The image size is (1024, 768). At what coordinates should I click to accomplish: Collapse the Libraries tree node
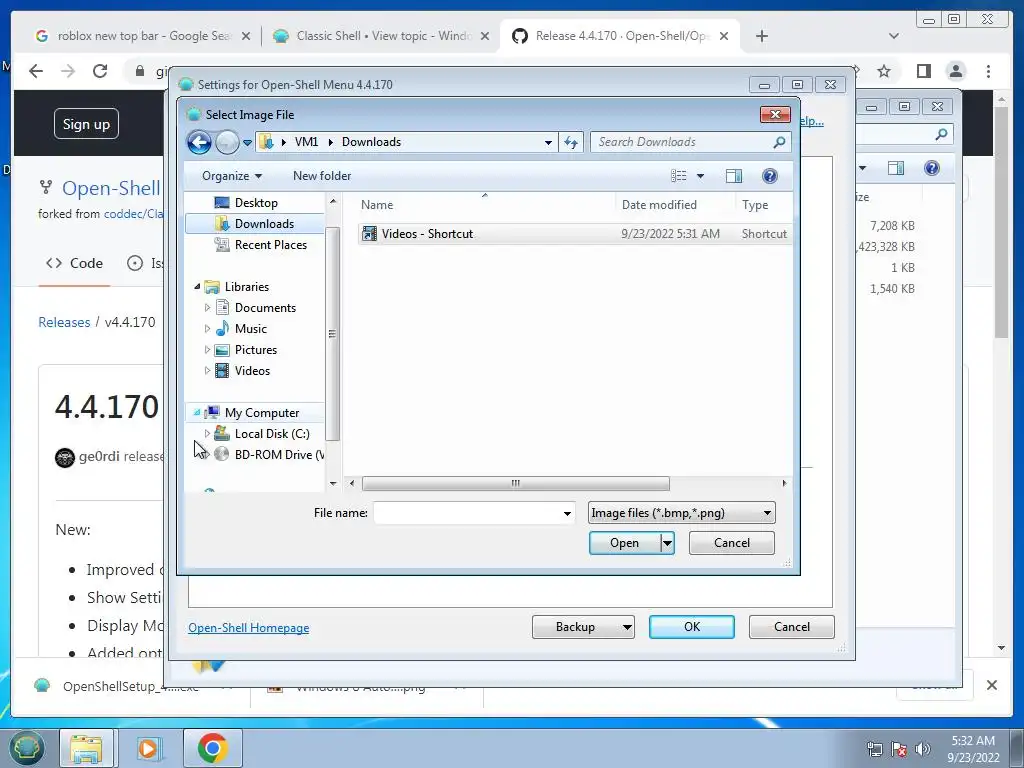[197, 287]
